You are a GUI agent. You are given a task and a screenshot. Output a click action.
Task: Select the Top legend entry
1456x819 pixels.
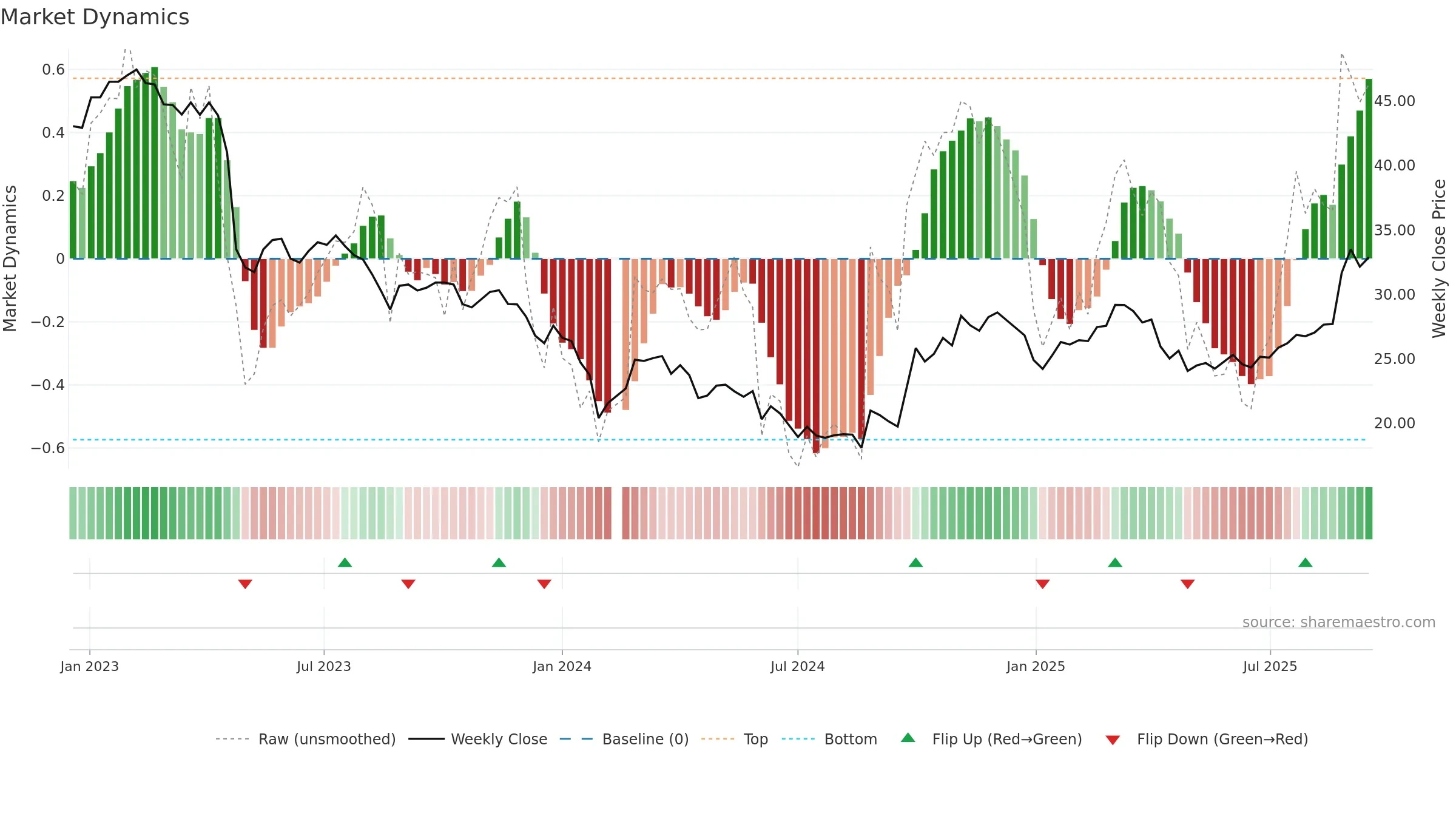click(x=735, y=739)
